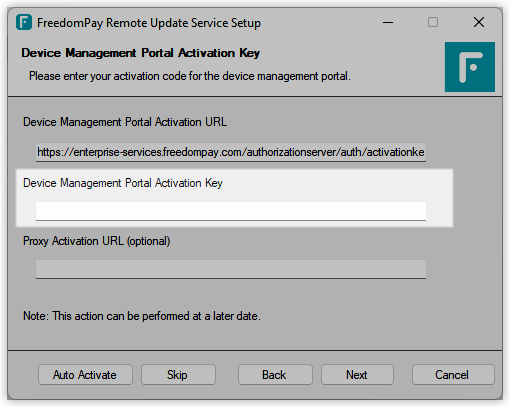Viewport: 511px width, 408px height.
Task: Click the 'FreedomPay Remote Update Service Setup' title
Action: coord(149,23)
